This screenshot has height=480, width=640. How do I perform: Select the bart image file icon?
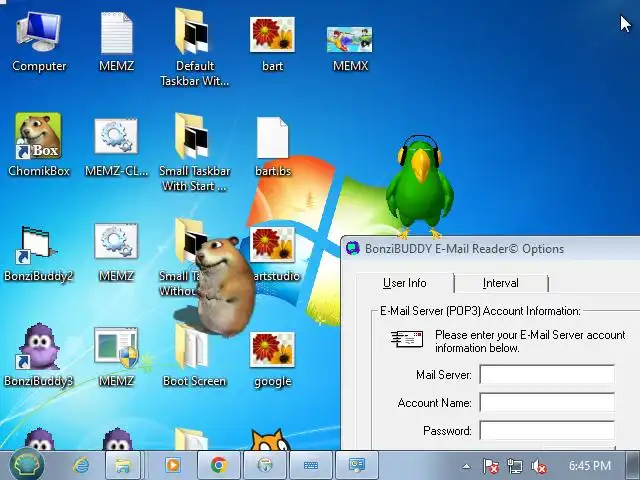[272, 43]
